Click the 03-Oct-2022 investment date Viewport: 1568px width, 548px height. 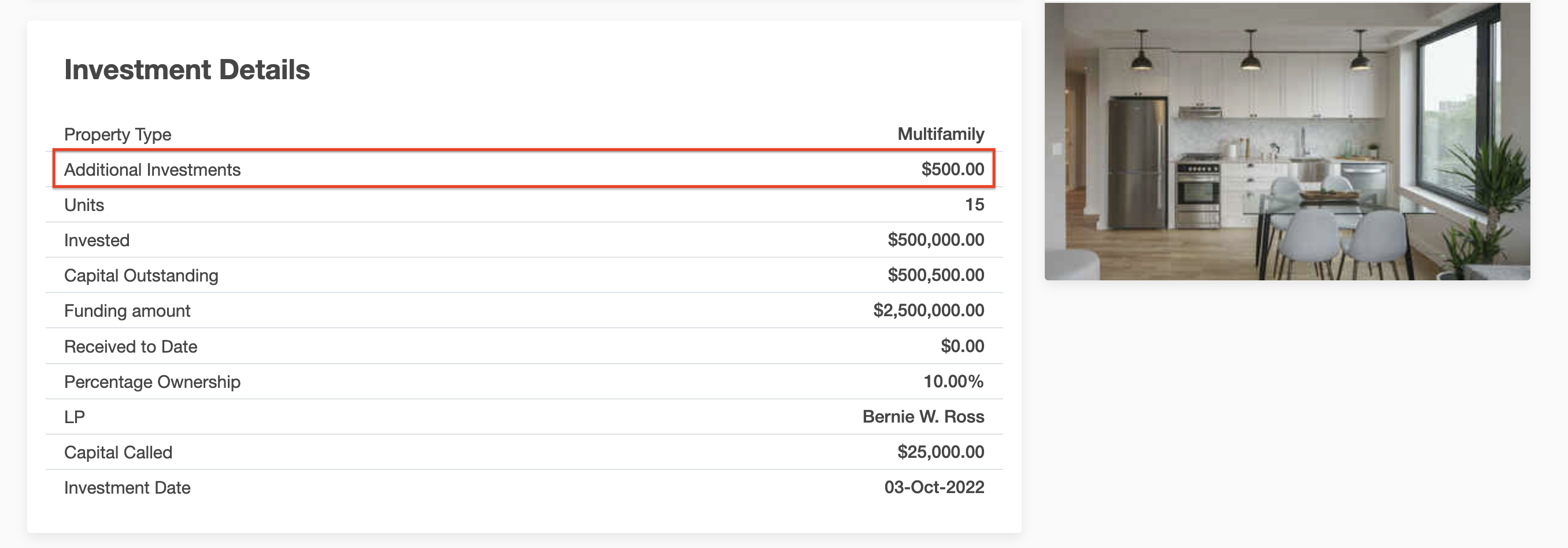[x=934, y=487]
